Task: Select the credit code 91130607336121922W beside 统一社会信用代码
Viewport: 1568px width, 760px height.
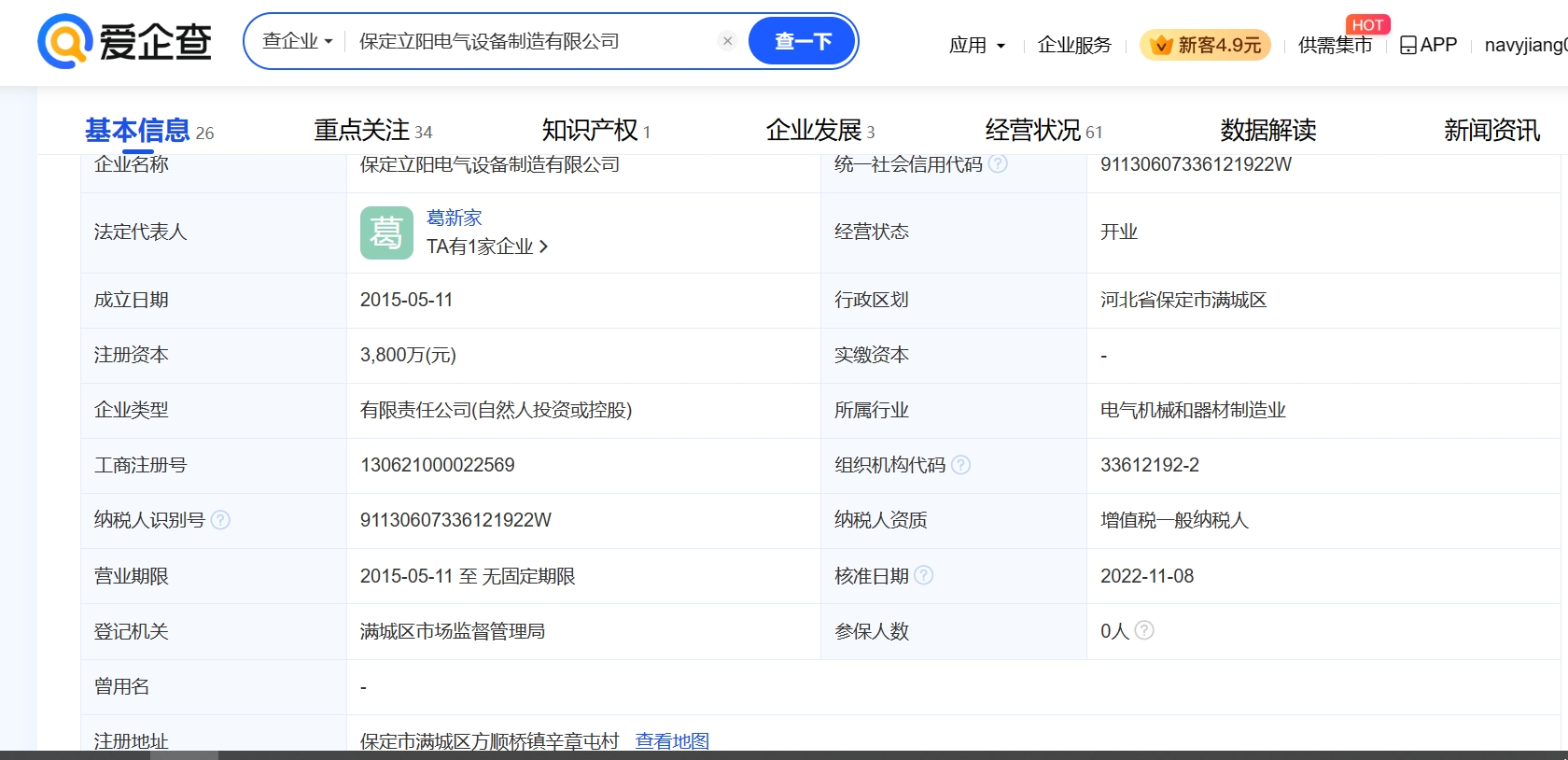Action: [x=1196, y=164]
